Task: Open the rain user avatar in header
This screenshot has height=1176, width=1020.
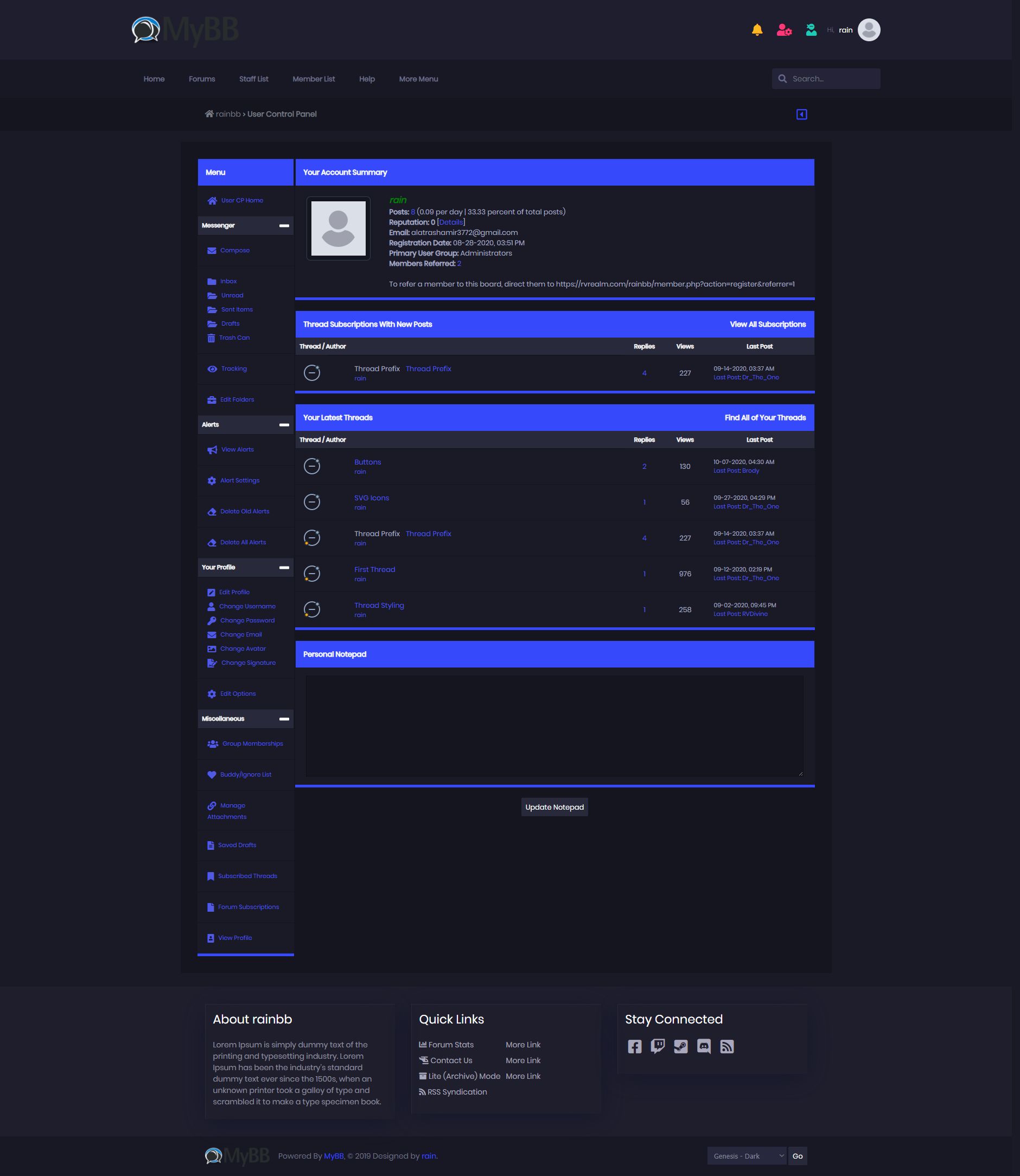Action: pyautogui.click(x=869, y=30)
